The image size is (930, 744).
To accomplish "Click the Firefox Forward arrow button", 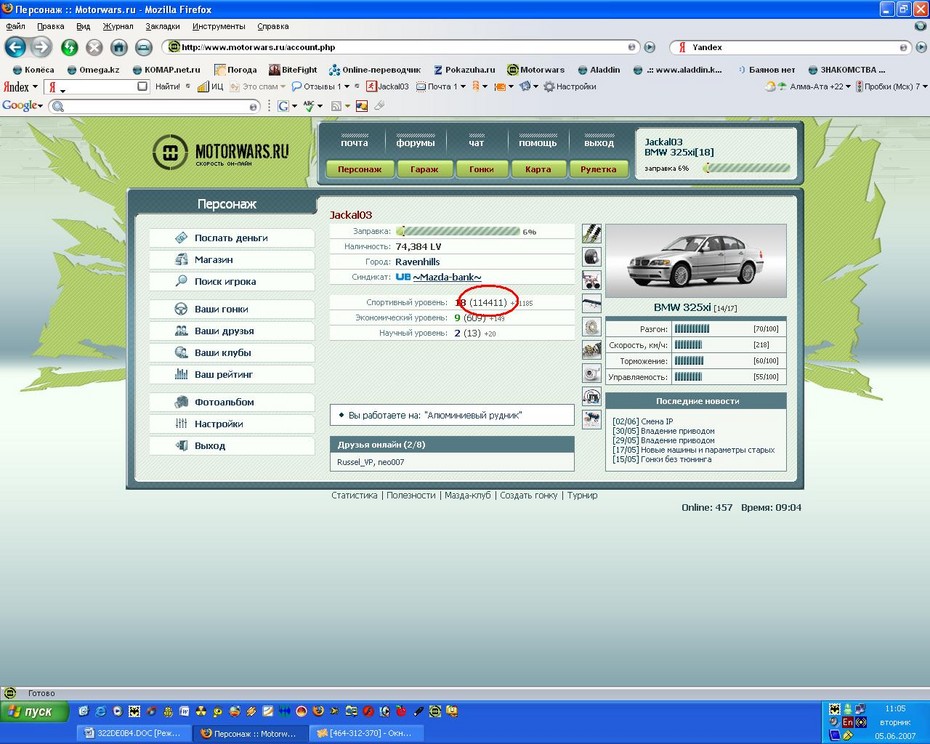I will click(42, 47).
